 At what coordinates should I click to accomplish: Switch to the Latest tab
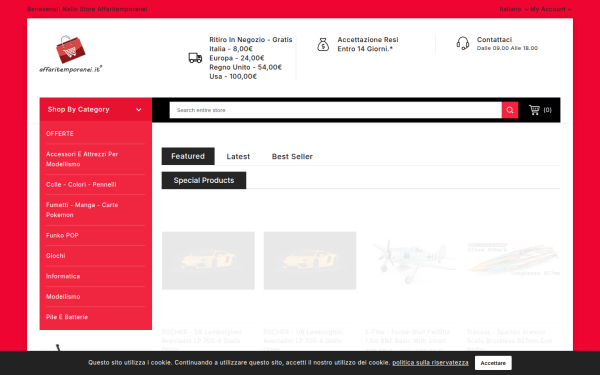pos(238,157)
